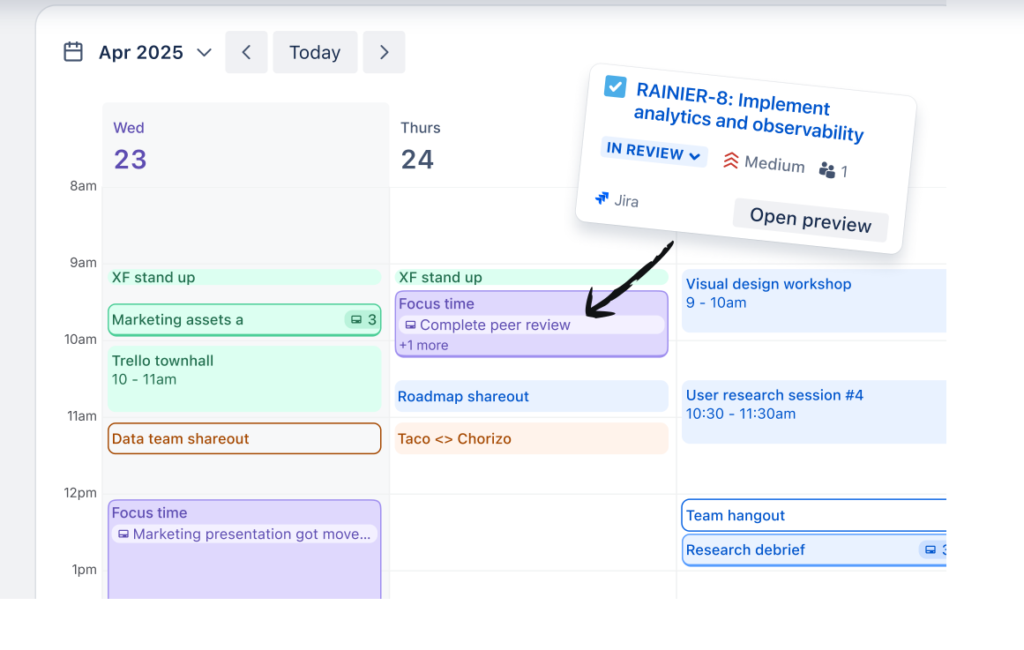
Task: Click the calendar icon beside Apr 2025
Action: [72, 51]
